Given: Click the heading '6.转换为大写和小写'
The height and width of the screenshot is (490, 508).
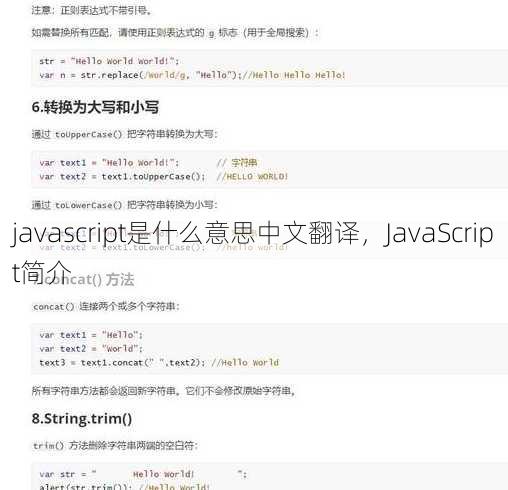Looking at the screenshot, I should coord(95,107).
